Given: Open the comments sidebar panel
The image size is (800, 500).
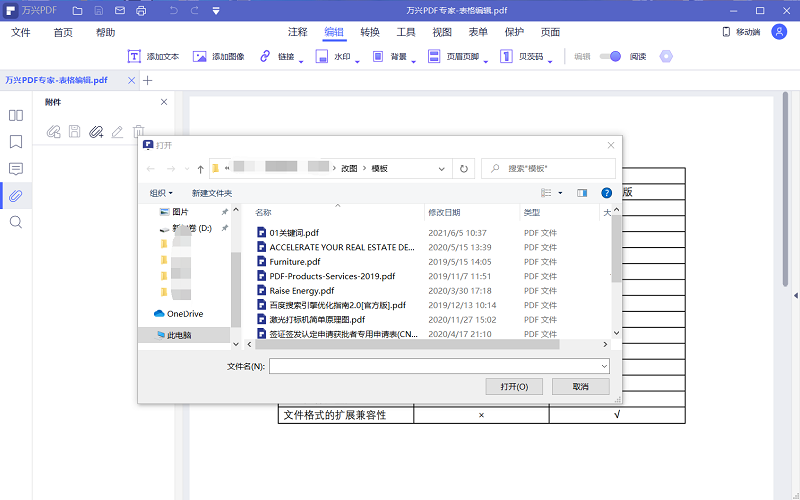Looking at the screenshot, I should (16, 169).
